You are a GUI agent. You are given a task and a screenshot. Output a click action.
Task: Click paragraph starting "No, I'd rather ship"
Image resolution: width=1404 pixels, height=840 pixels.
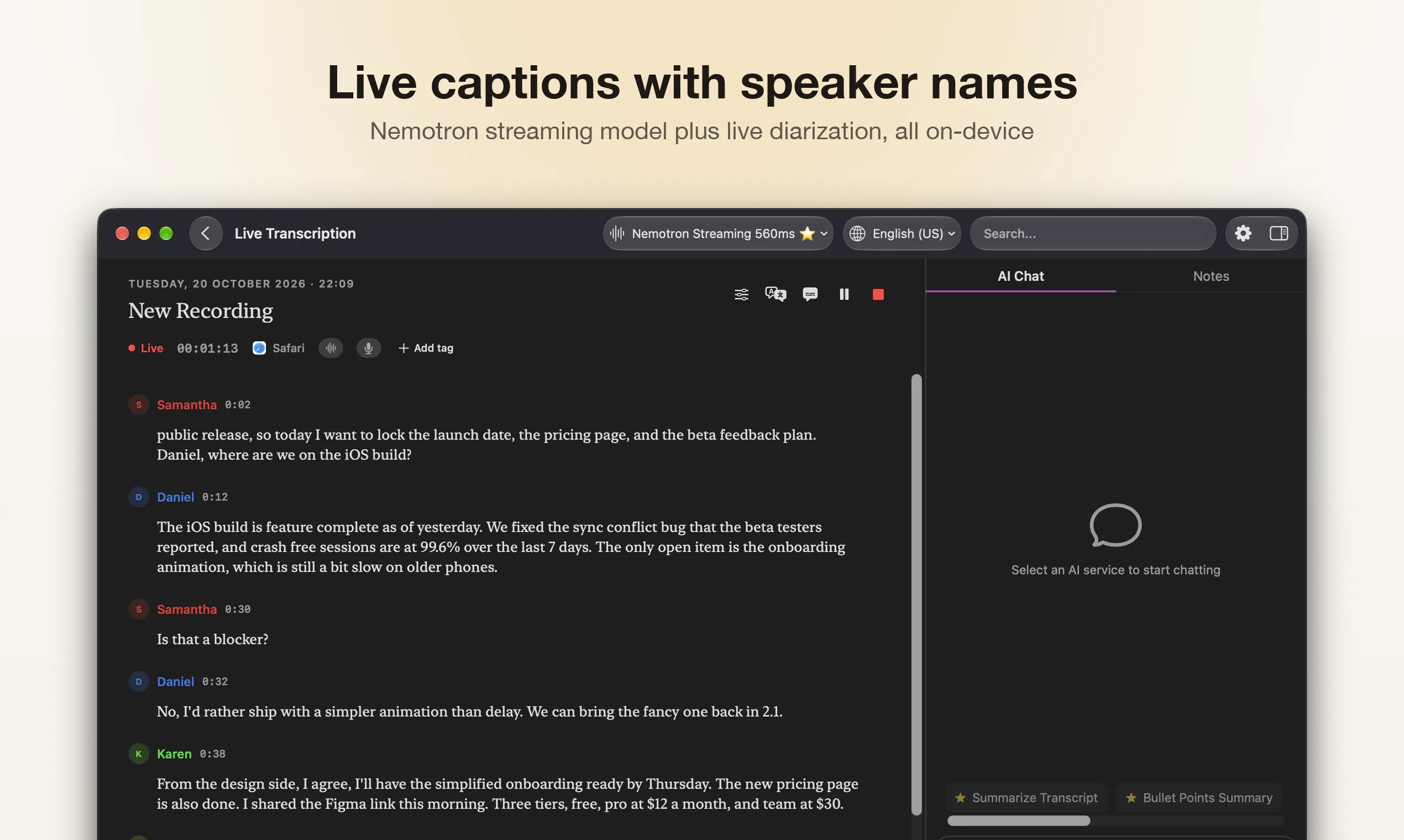469,711
